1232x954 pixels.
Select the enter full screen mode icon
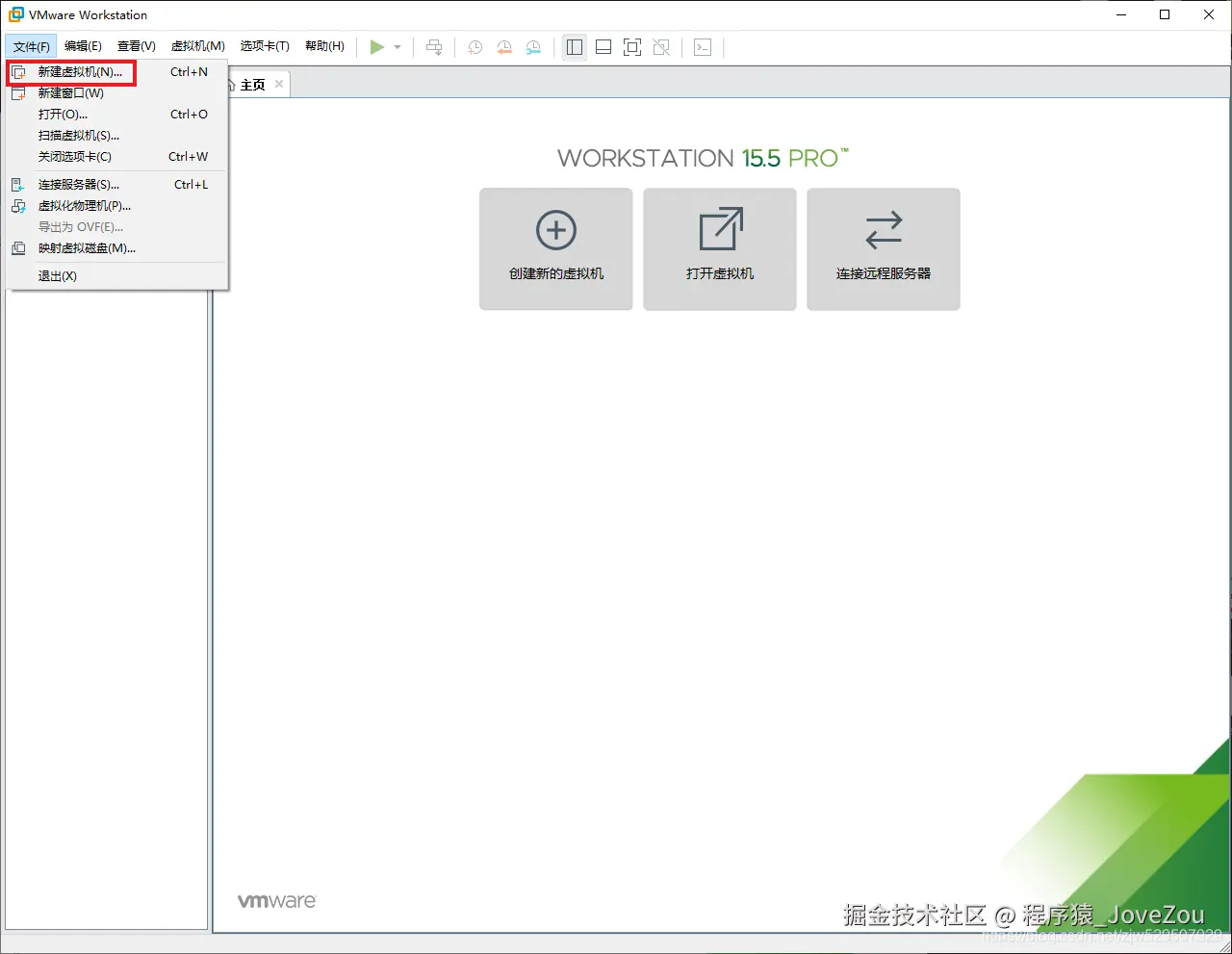click(632, 46)
